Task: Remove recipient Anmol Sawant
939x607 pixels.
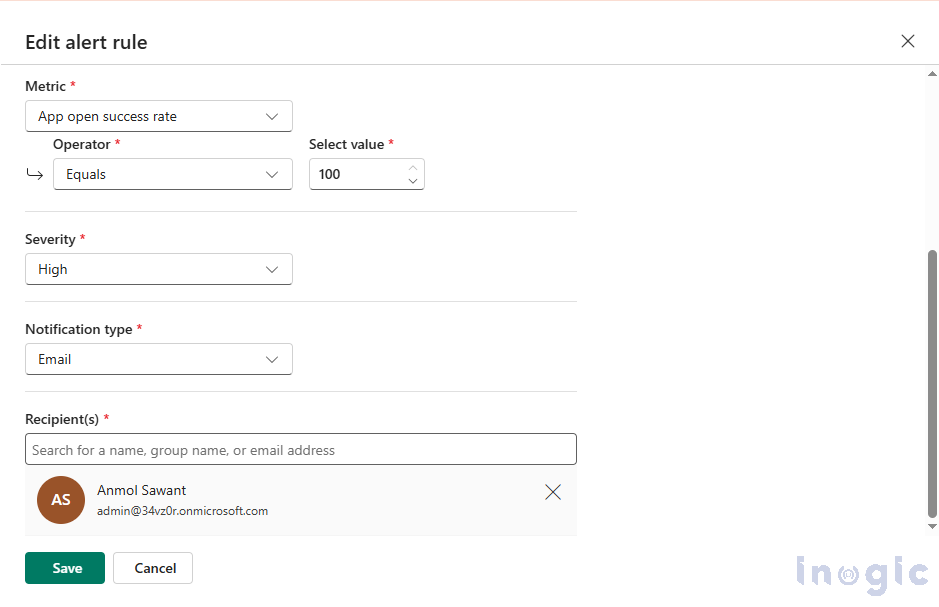Action: click(x=553, y=492)
